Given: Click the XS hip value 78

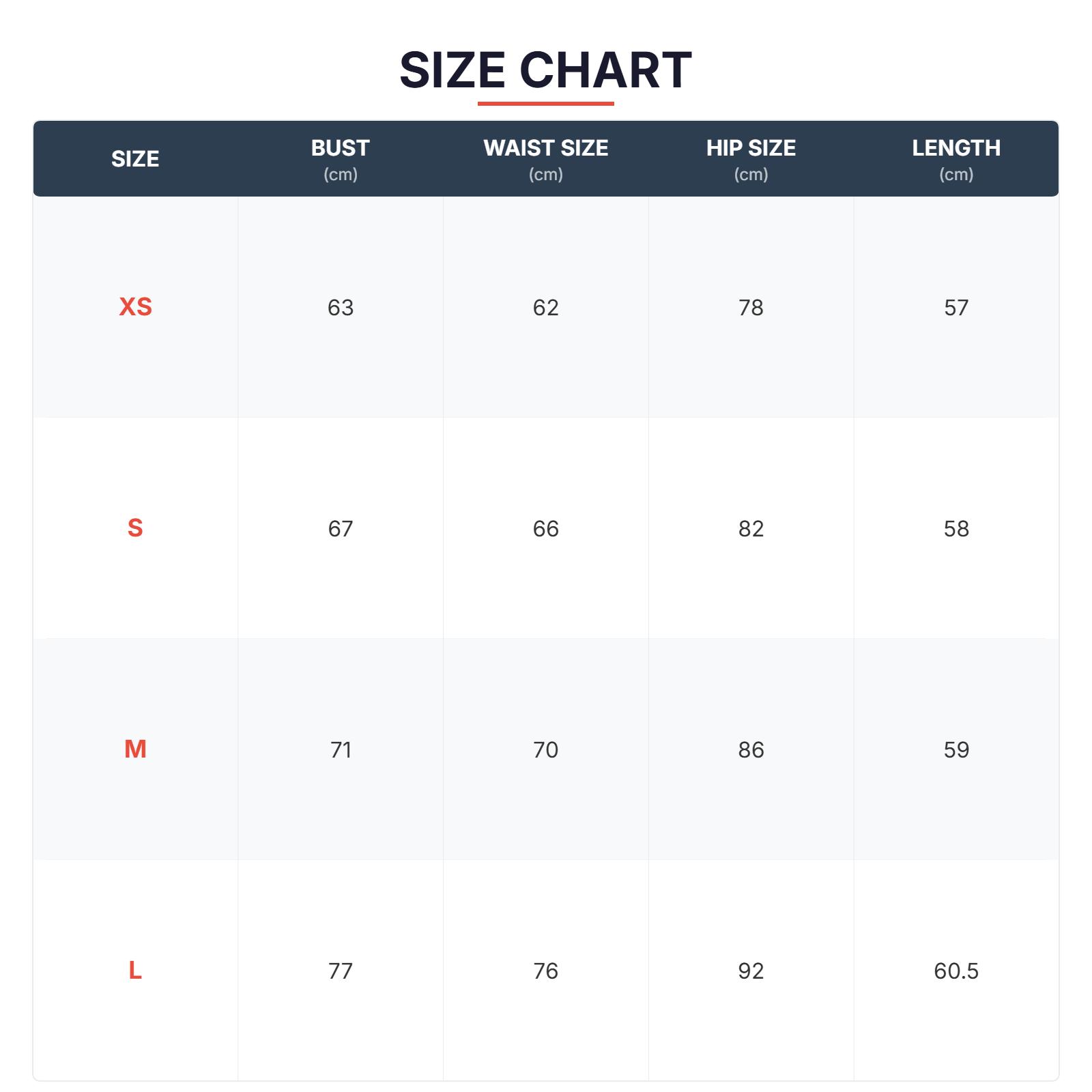Looking at the screenshot, I should tap(751, 308).
